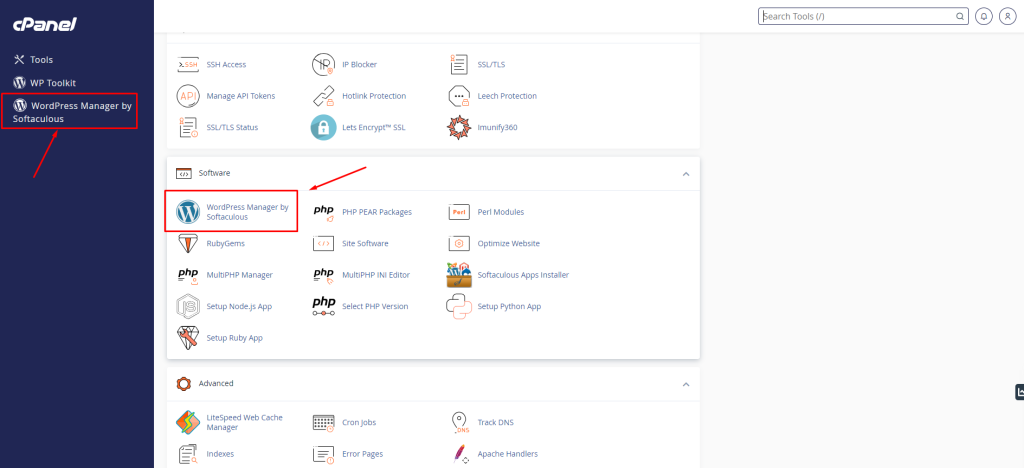
Task: Click the search magnifier icon
Action: click(959, 16)
